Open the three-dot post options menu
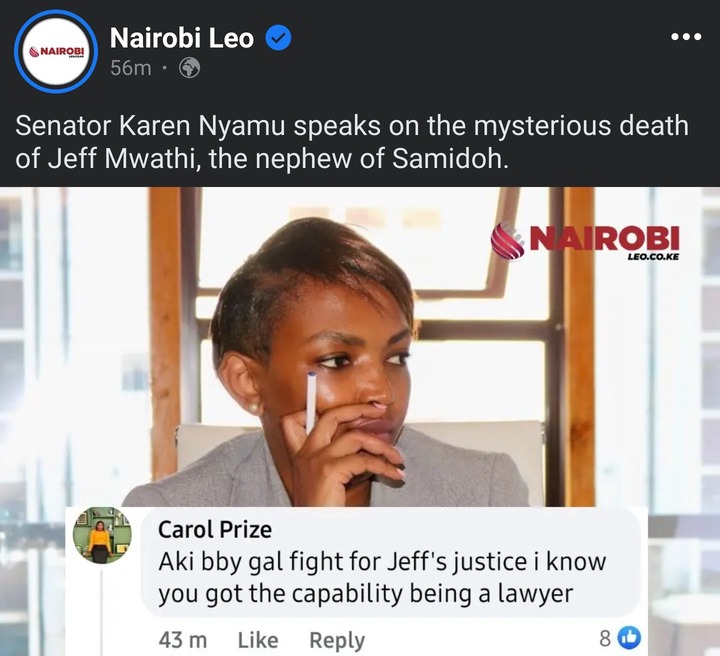Image resolution: width=720 pixels, height=656 pixels. pyautogui.click(x=686, y=37)
